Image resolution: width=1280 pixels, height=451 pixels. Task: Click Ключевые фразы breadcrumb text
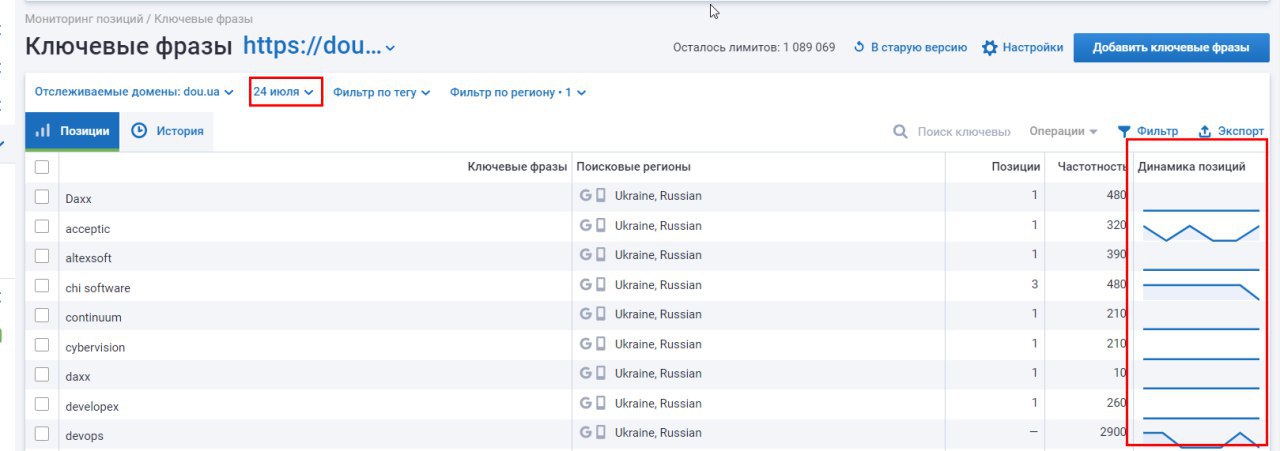click(x=204, y=19)
